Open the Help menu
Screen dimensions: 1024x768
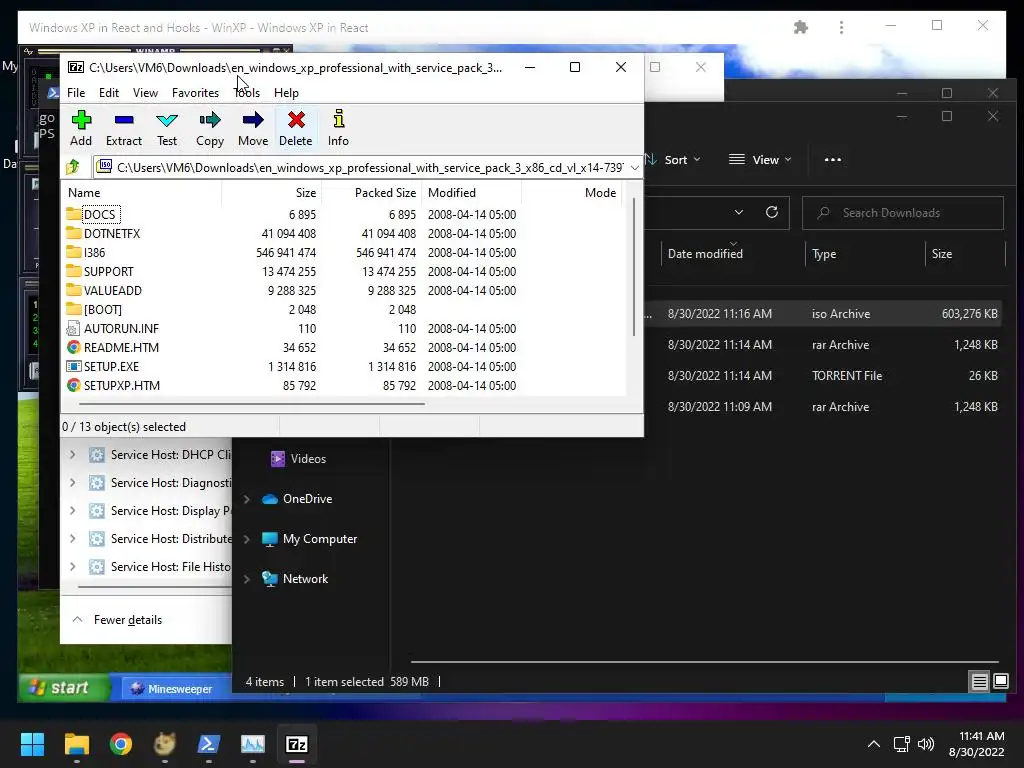point(286,93)
